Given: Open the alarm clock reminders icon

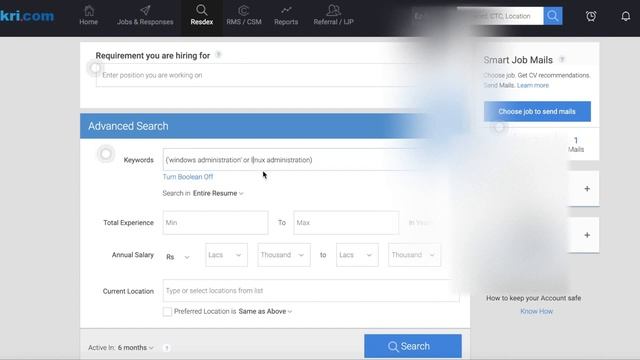Looking at the screenshot, I should 591,16.
